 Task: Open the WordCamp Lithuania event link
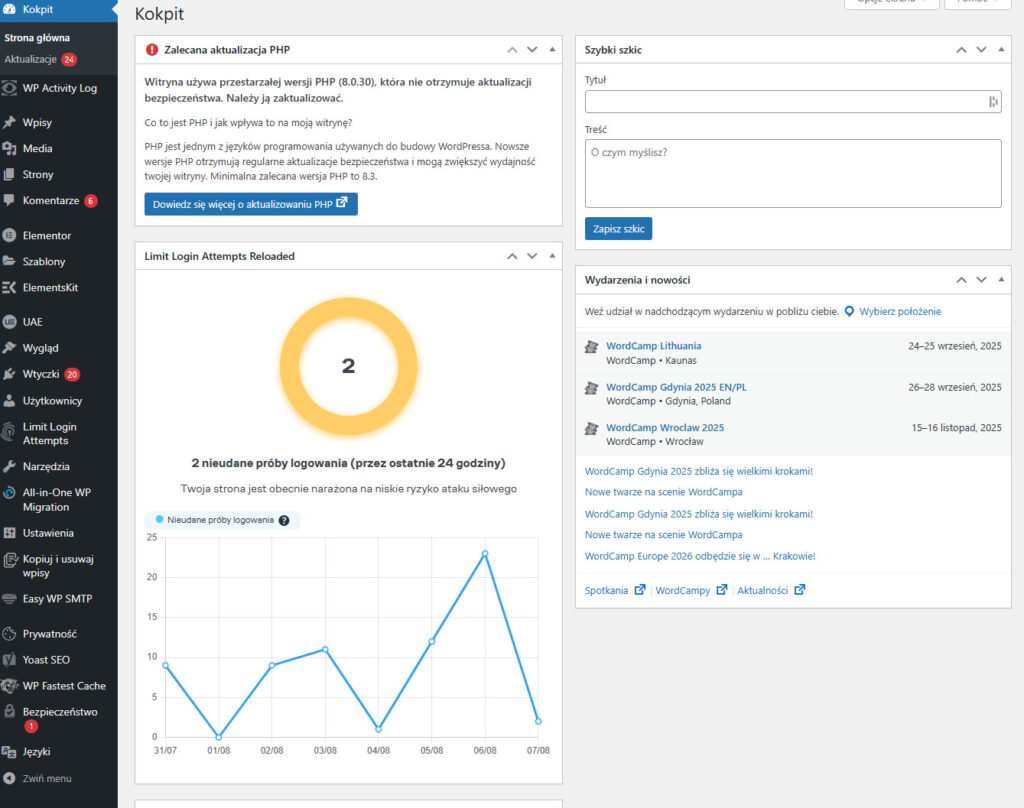653,346
